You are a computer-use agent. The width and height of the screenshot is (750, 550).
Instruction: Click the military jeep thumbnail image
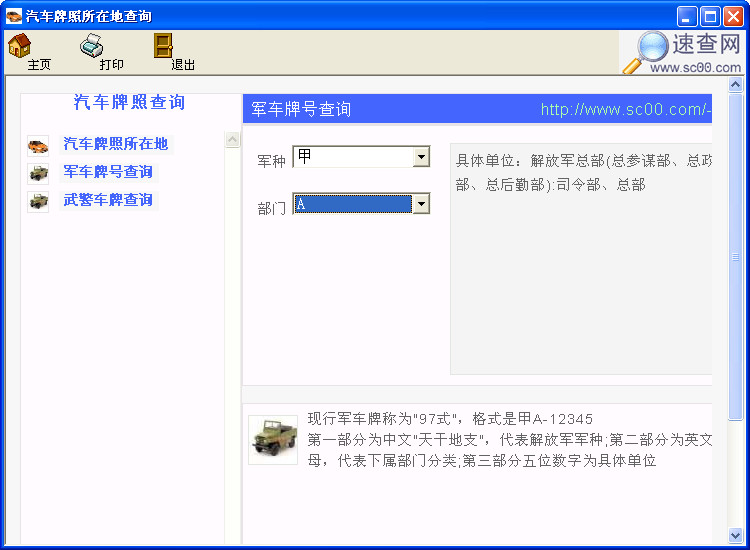pyautogui.click(x=273, y=440)
